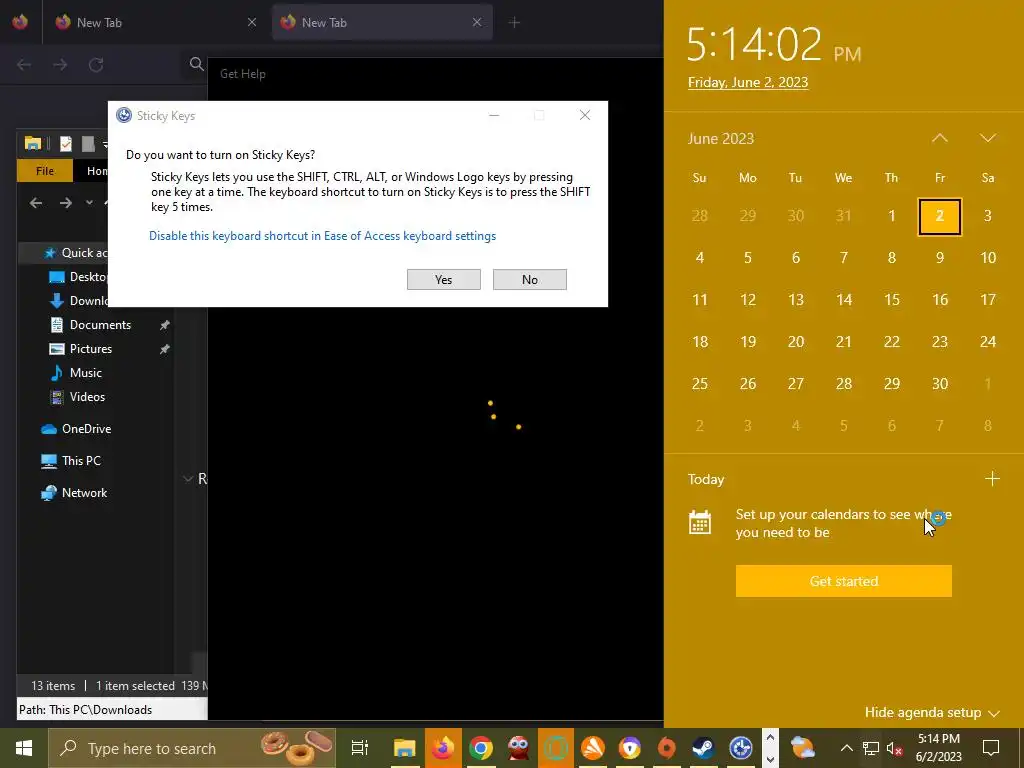
Task: Click the muted volume tray icon
Action: [893, 748]
